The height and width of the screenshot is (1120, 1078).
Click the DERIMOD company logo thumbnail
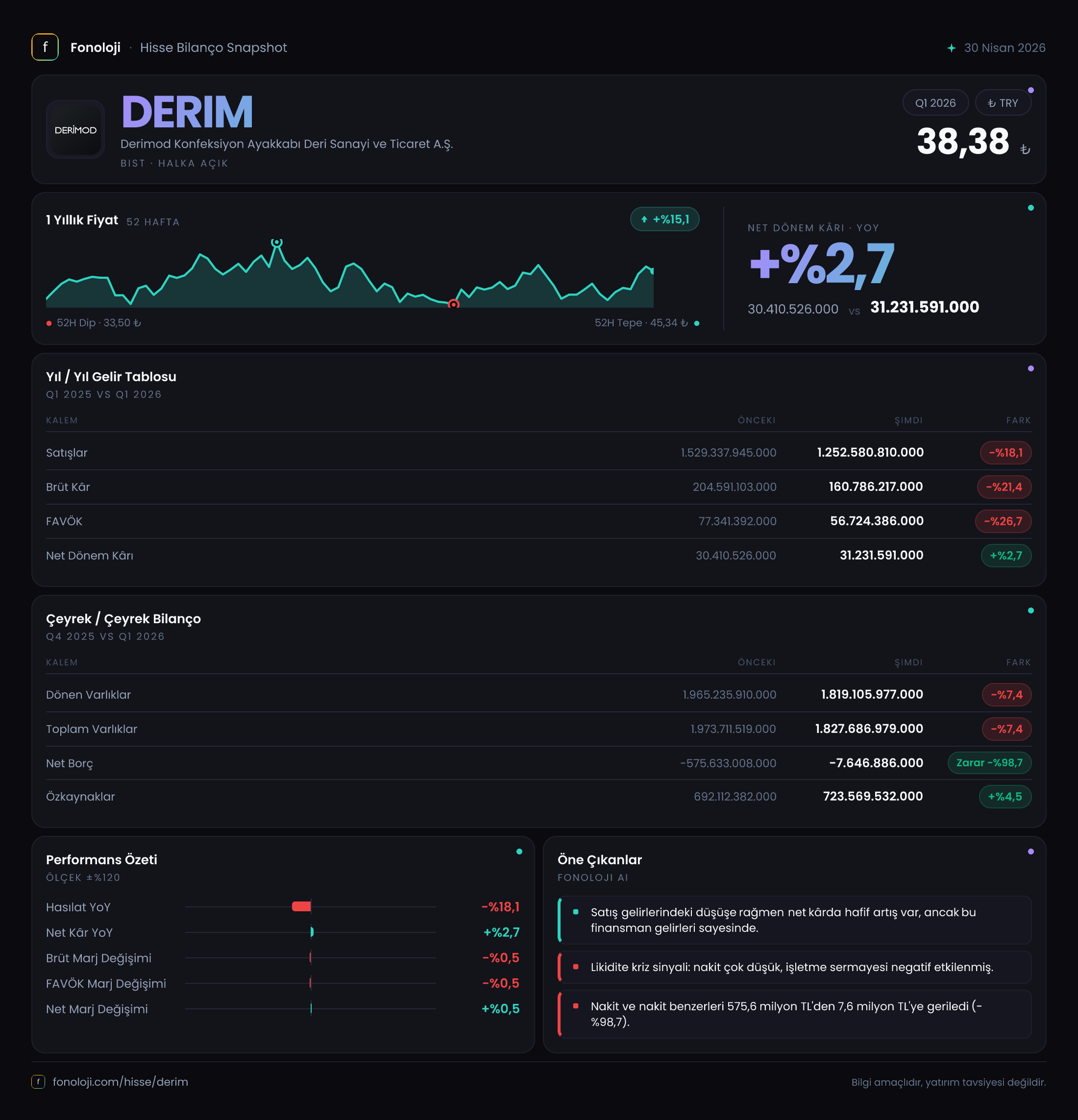[x=75, y=130]
